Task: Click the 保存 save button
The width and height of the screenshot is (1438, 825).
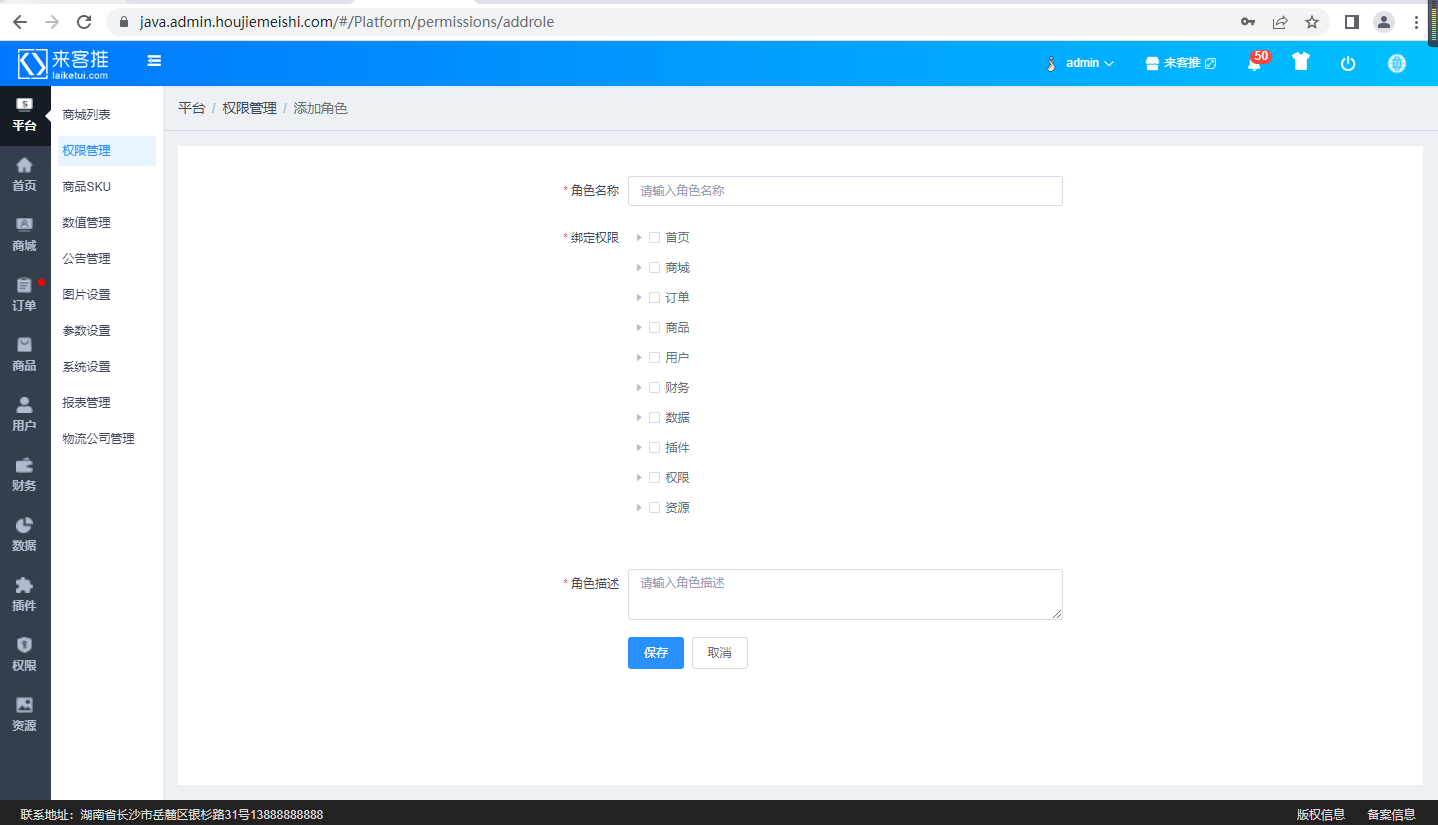Action: (x=656, y=653)
